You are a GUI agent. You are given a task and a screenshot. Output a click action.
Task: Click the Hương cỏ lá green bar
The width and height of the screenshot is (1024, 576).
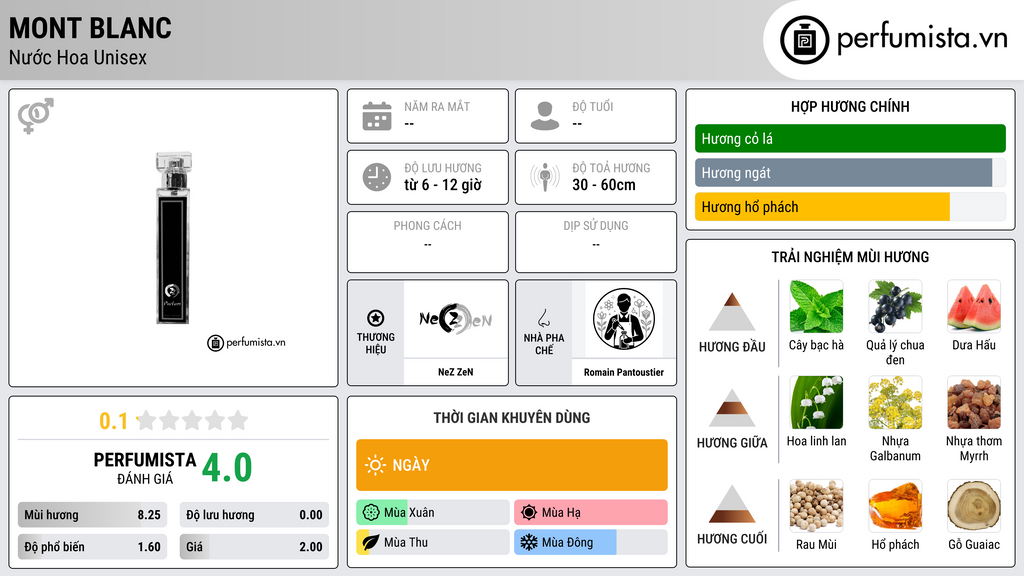tap(850, 138)
